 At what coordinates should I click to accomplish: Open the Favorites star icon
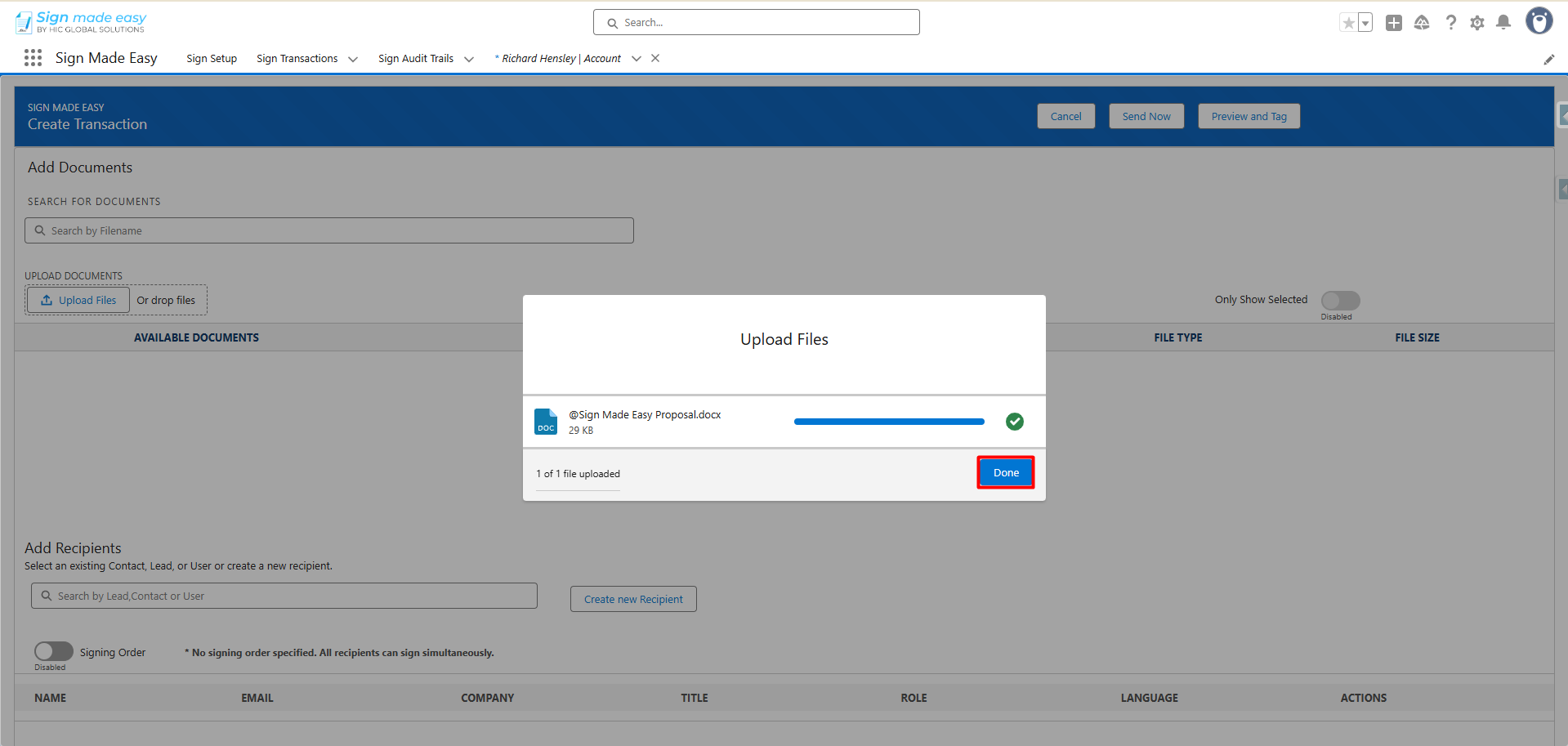[x=1348, y=23]
